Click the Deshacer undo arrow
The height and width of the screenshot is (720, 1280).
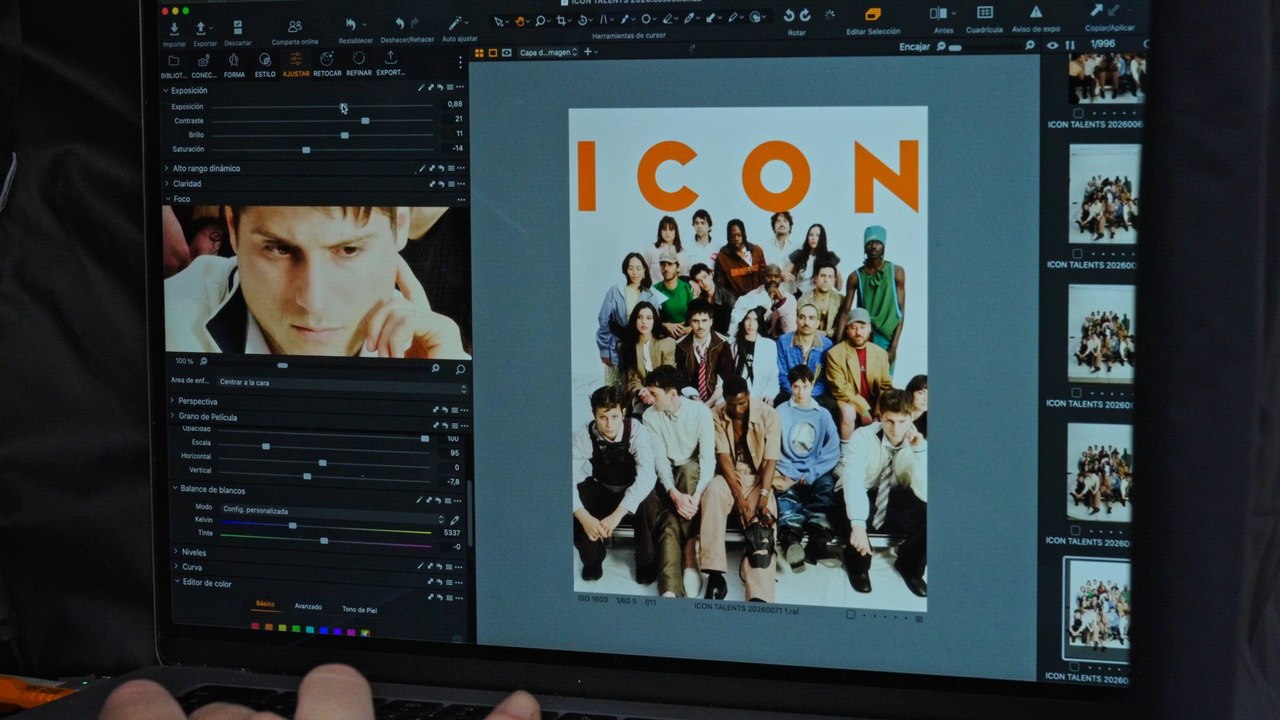tap(399, 24)
